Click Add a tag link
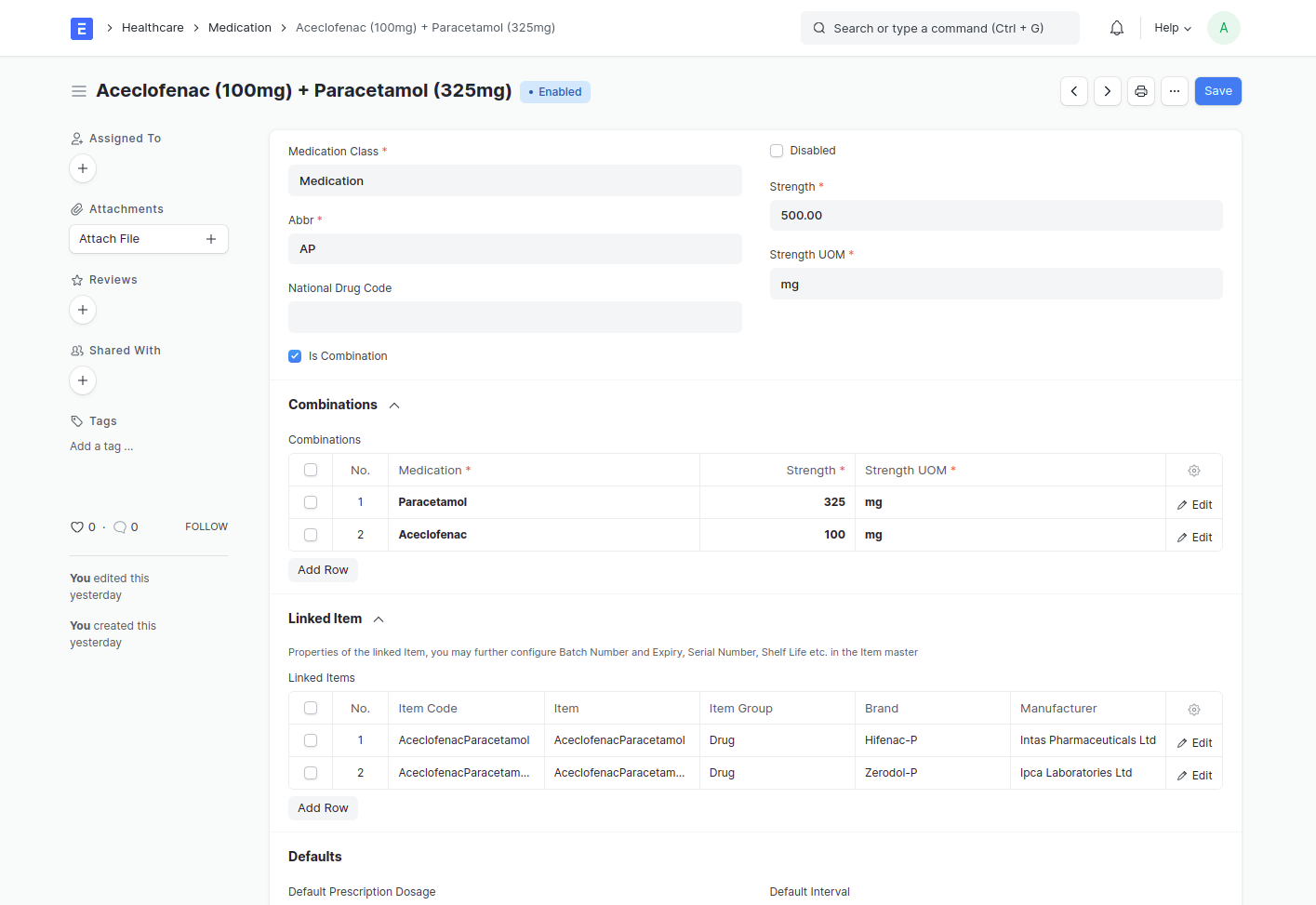This screenshot has height=905, width=1316. (101, 446)
